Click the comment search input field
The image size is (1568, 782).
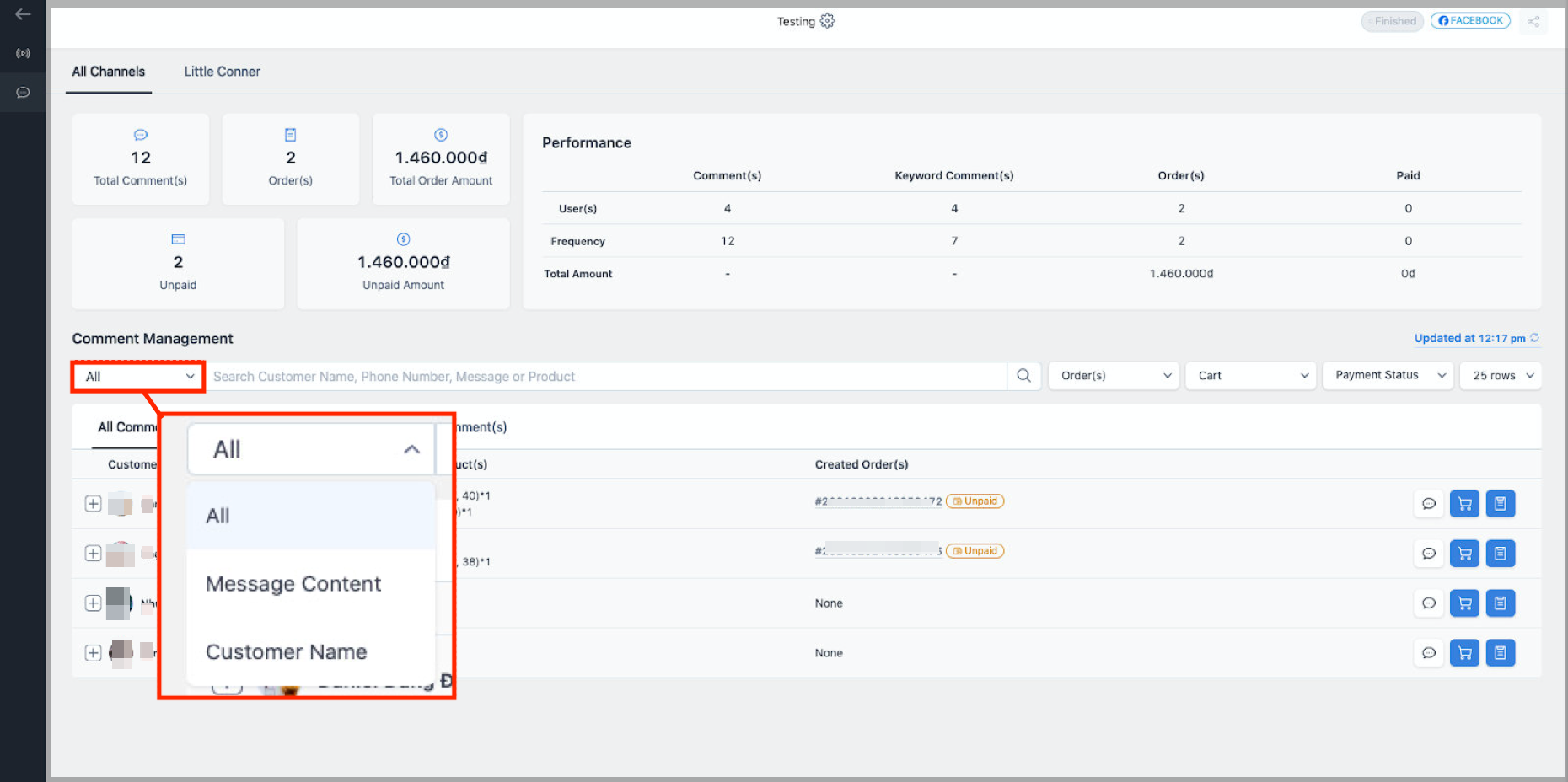point(607,377)
